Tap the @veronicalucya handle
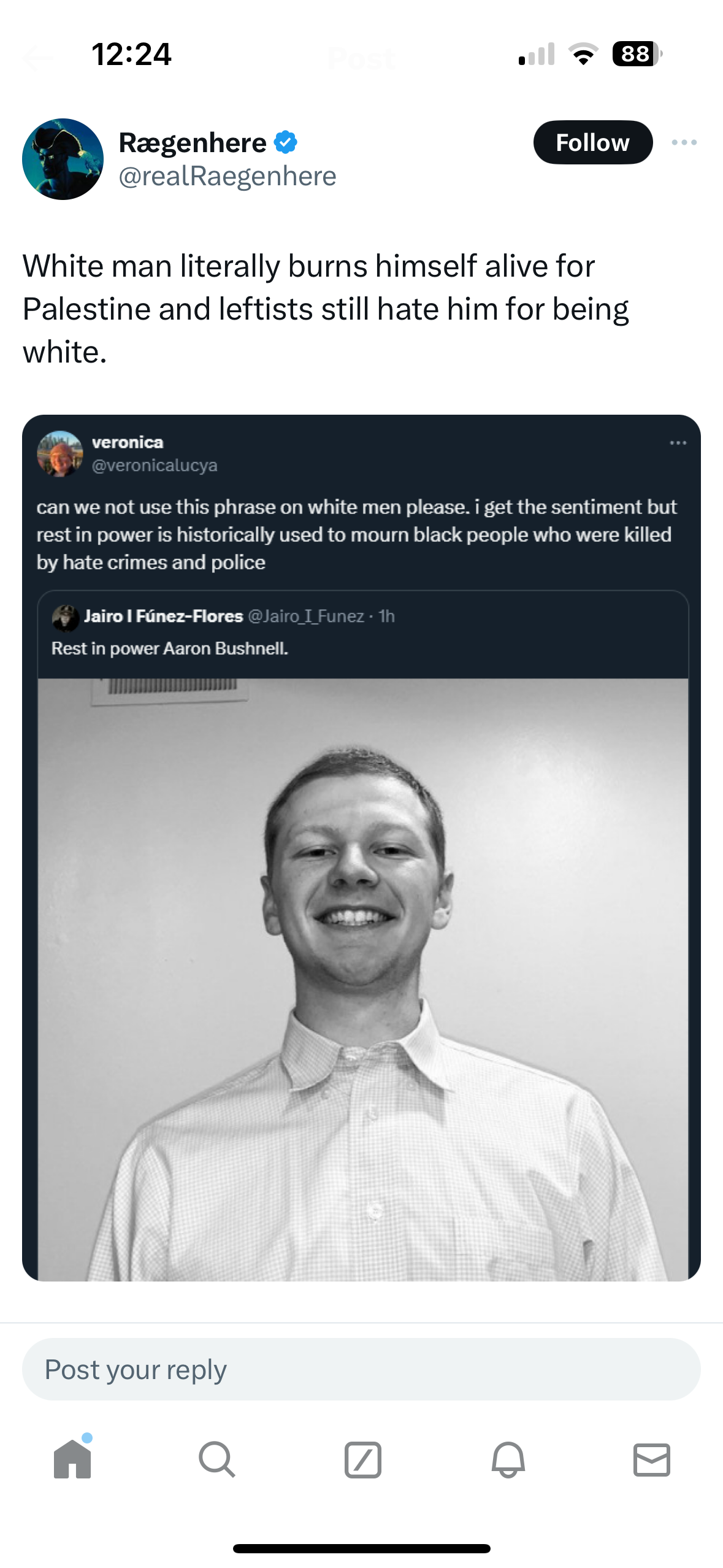Viewport: 723px width, 1568px height. click(x=155, y=466)
